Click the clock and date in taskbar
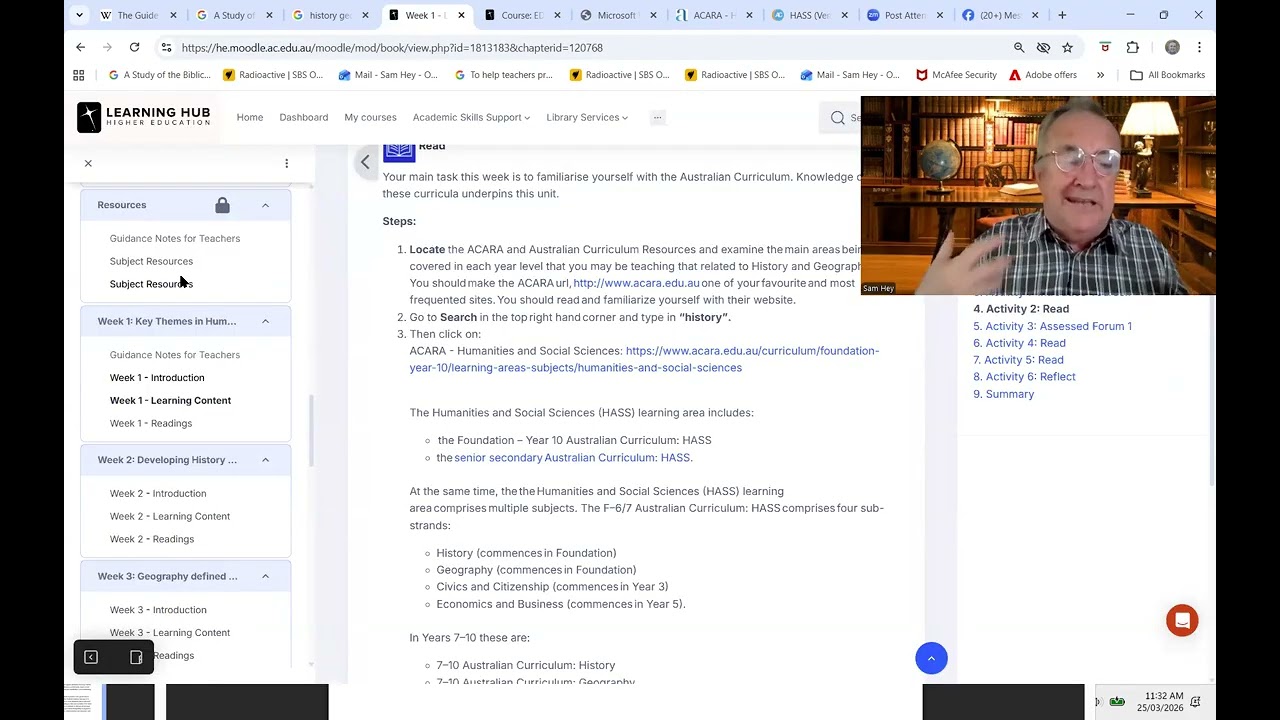 (1162, 702)
